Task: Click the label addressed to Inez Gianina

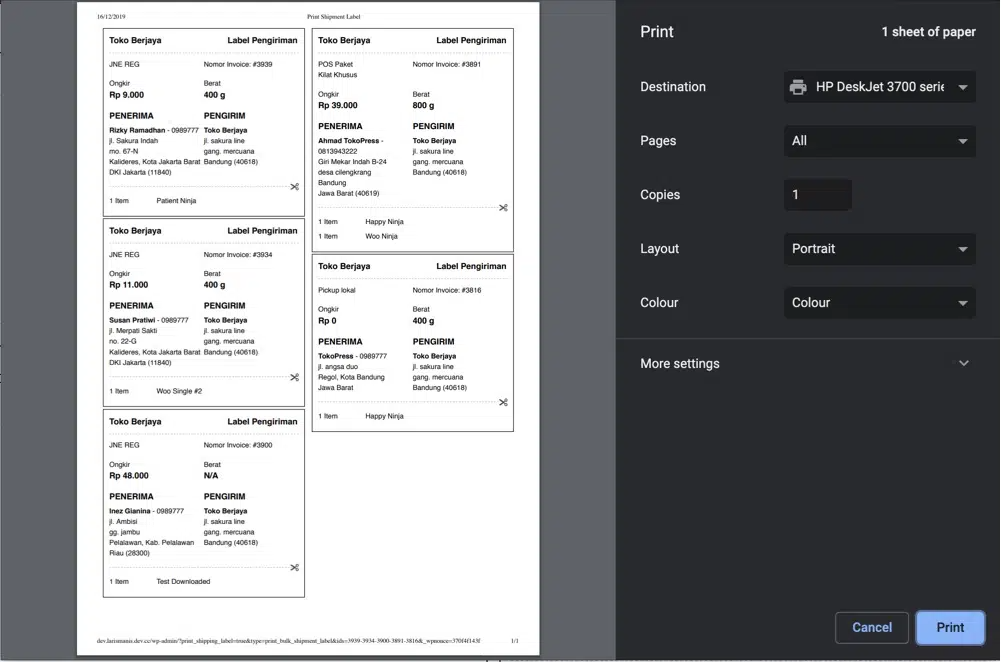Action: [203, 500]
